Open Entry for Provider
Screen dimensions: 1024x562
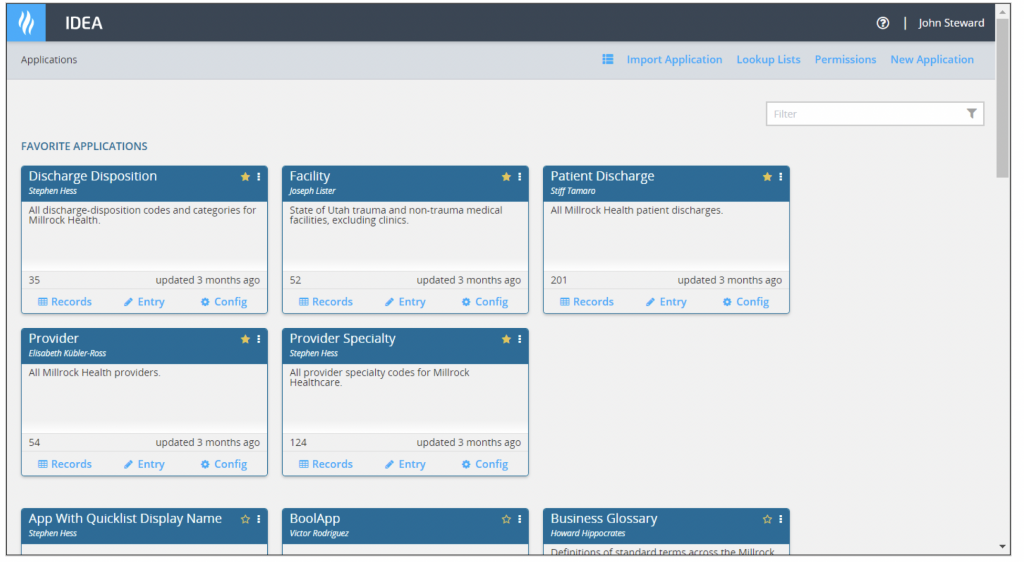144,464
